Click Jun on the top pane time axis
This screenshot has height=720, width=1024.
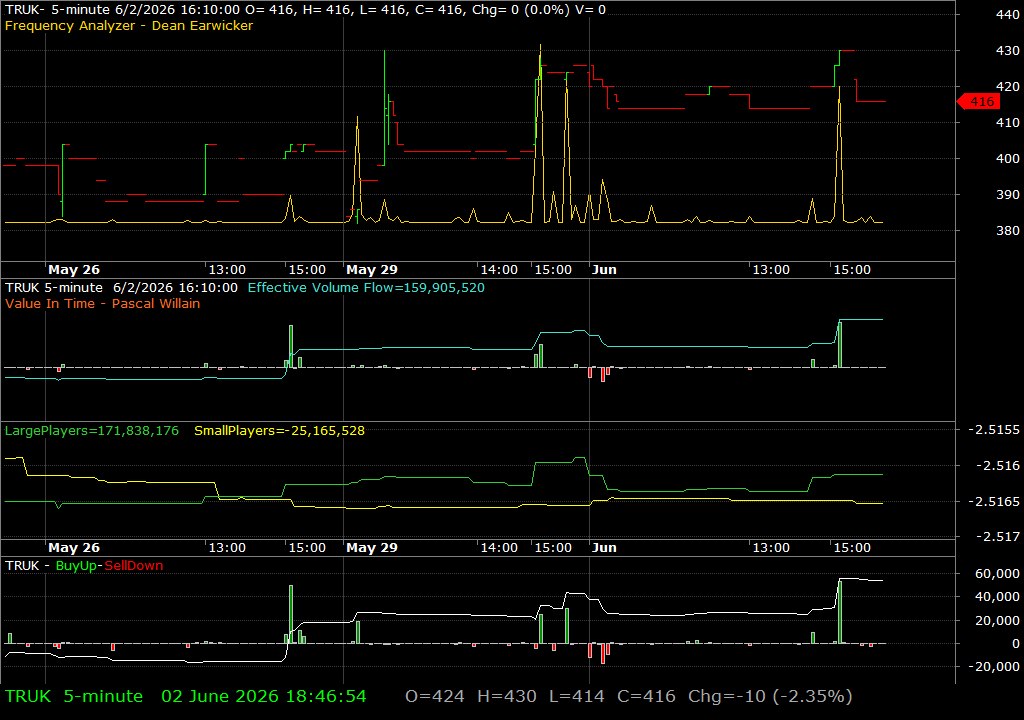click(604, 269)
